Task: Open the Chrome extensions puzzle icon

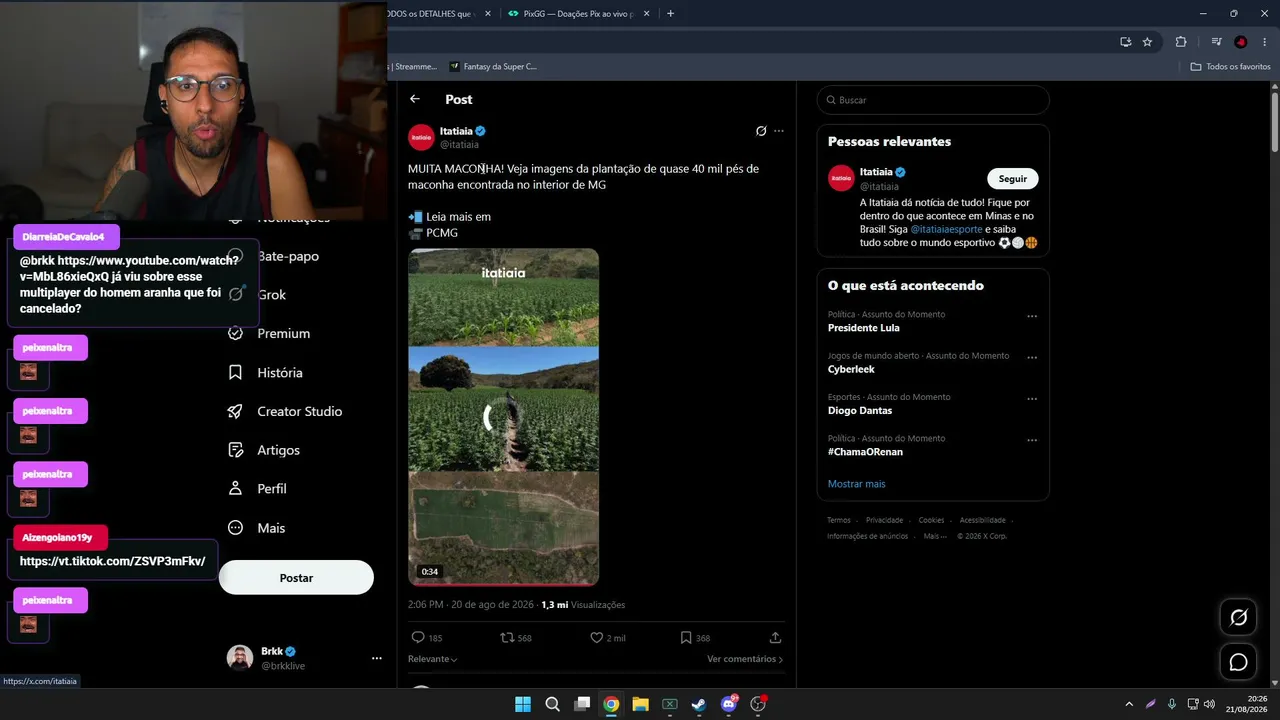Action: click(x=1181, y=42)
